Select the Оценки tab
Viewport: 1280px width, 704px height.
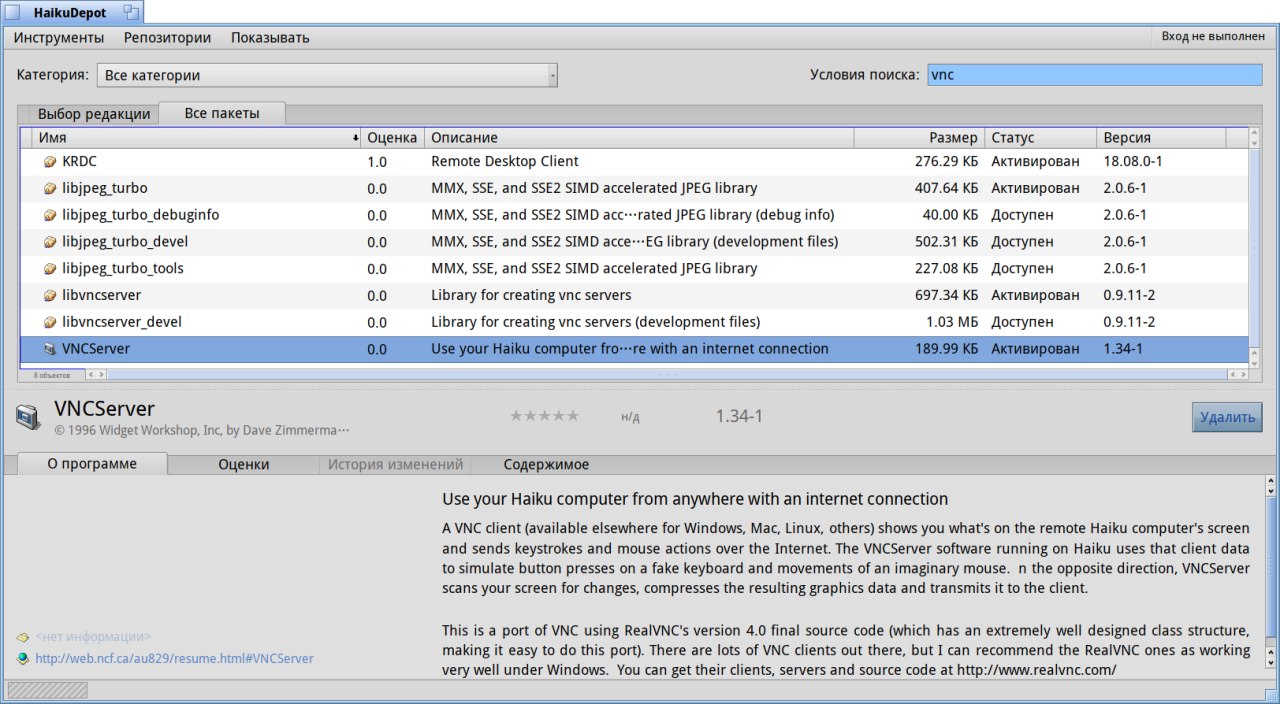click(244, 464)
